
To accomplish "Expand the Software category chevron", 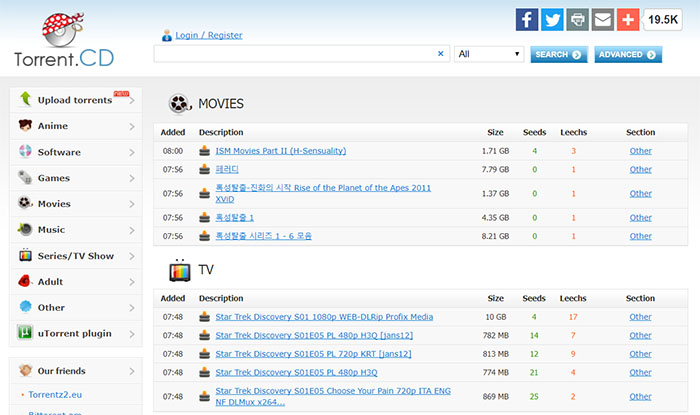I will (x=132, y=152).
